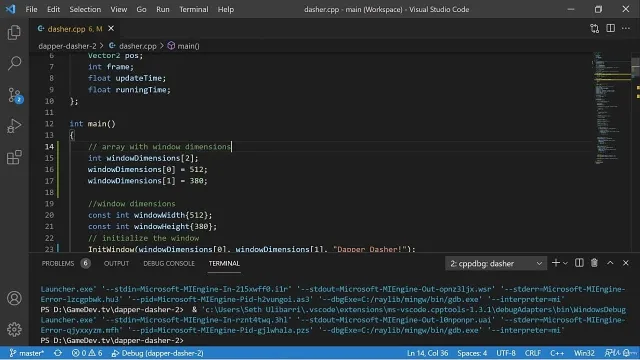
Task: Restore down the VS Code window
Action: pos(598,9)
